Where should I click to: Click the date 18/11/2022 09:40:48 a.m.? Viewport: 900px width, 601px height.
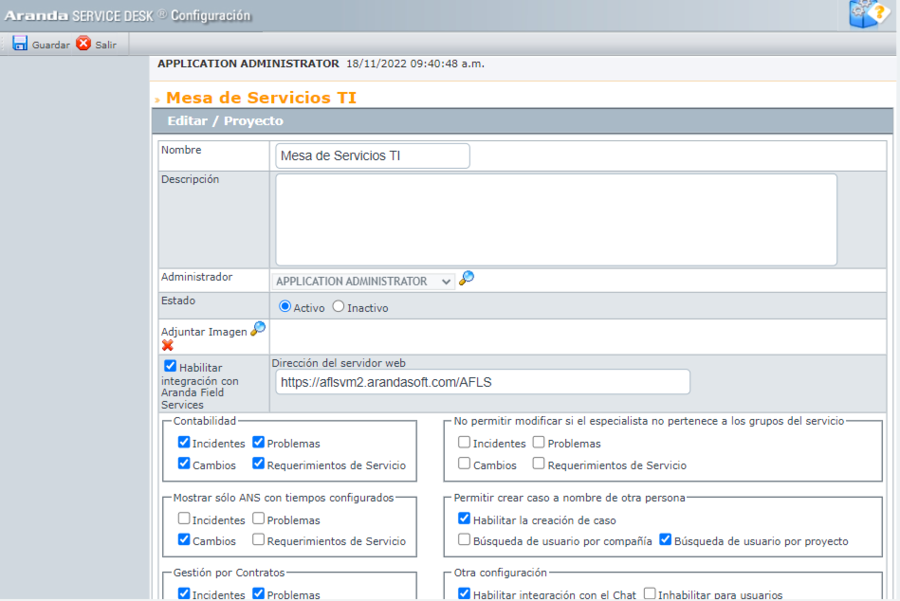pyautogui.click(x=415, y=64)
